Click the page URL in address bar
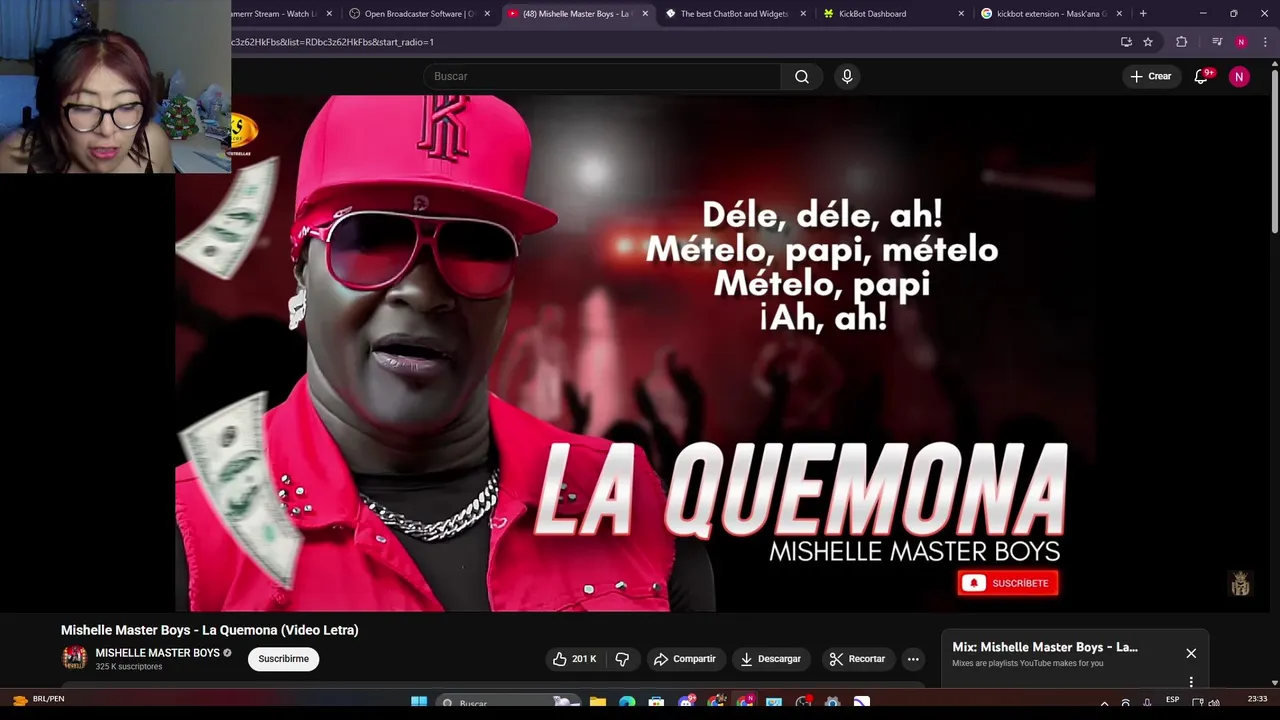This screenshot has width=1280, height=720. tap(333, 42)
